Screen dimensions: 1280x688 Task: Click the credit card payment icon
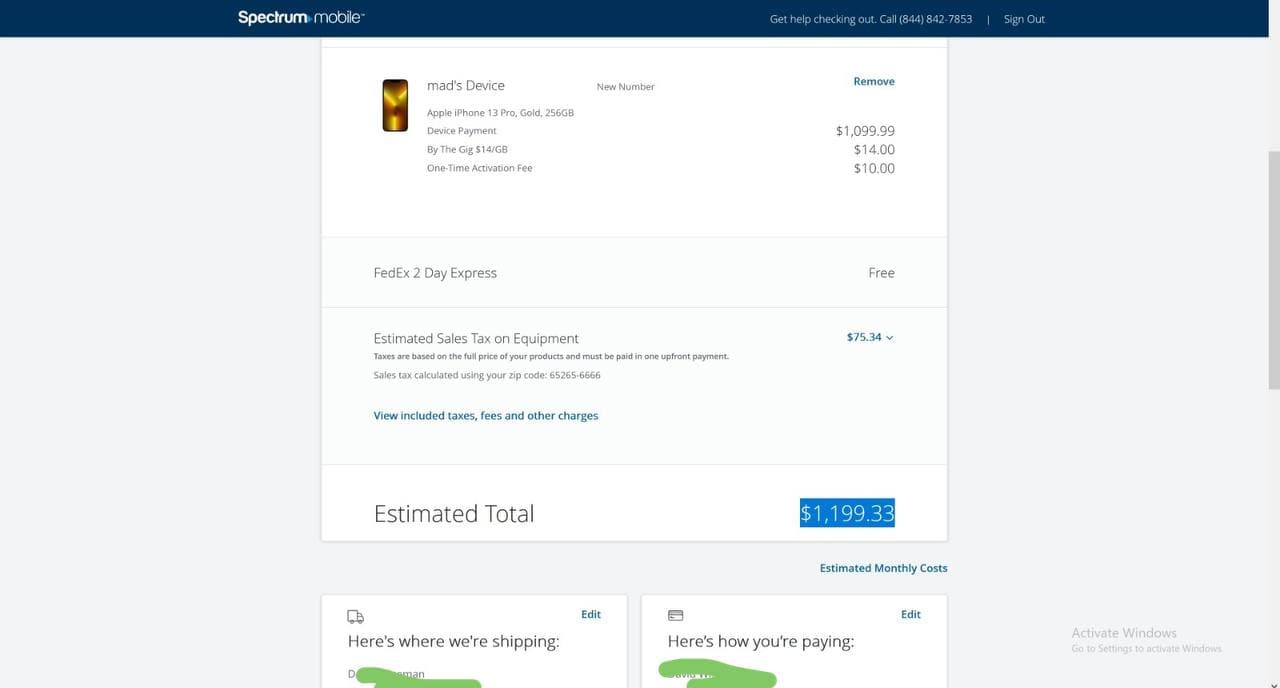(675, 615)
